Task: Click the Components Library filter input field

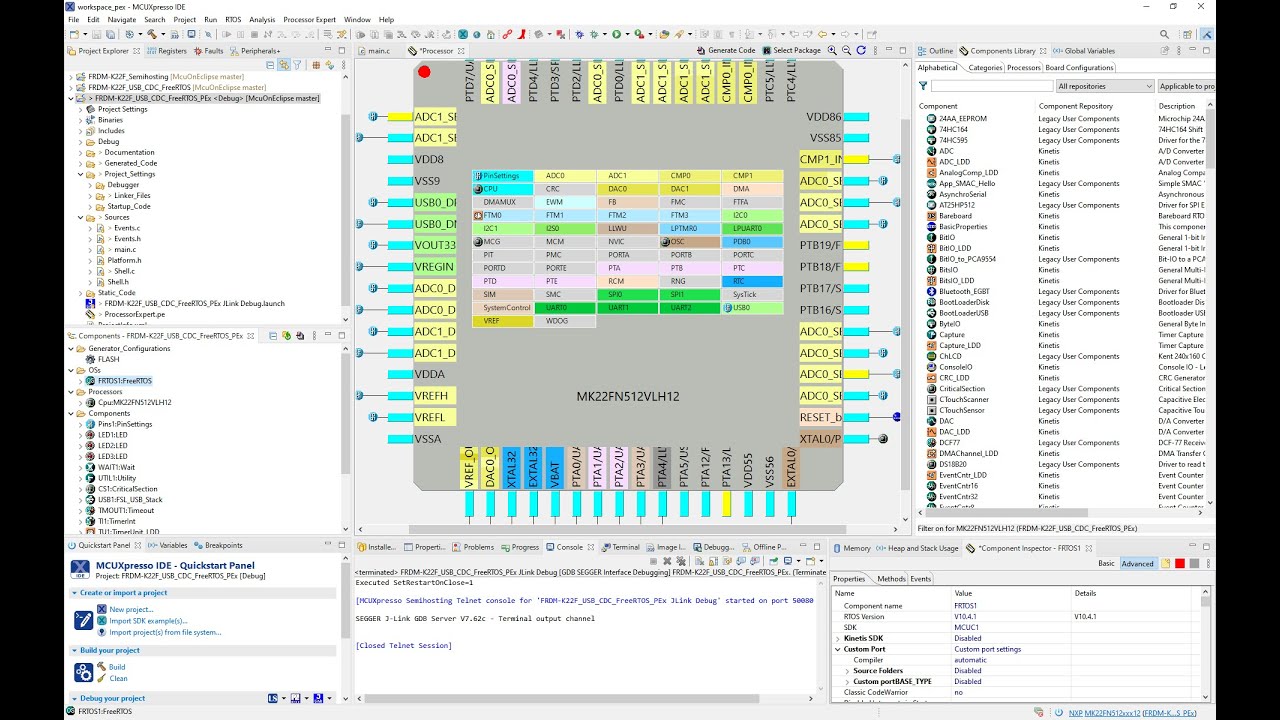Action: pos(991,86)
